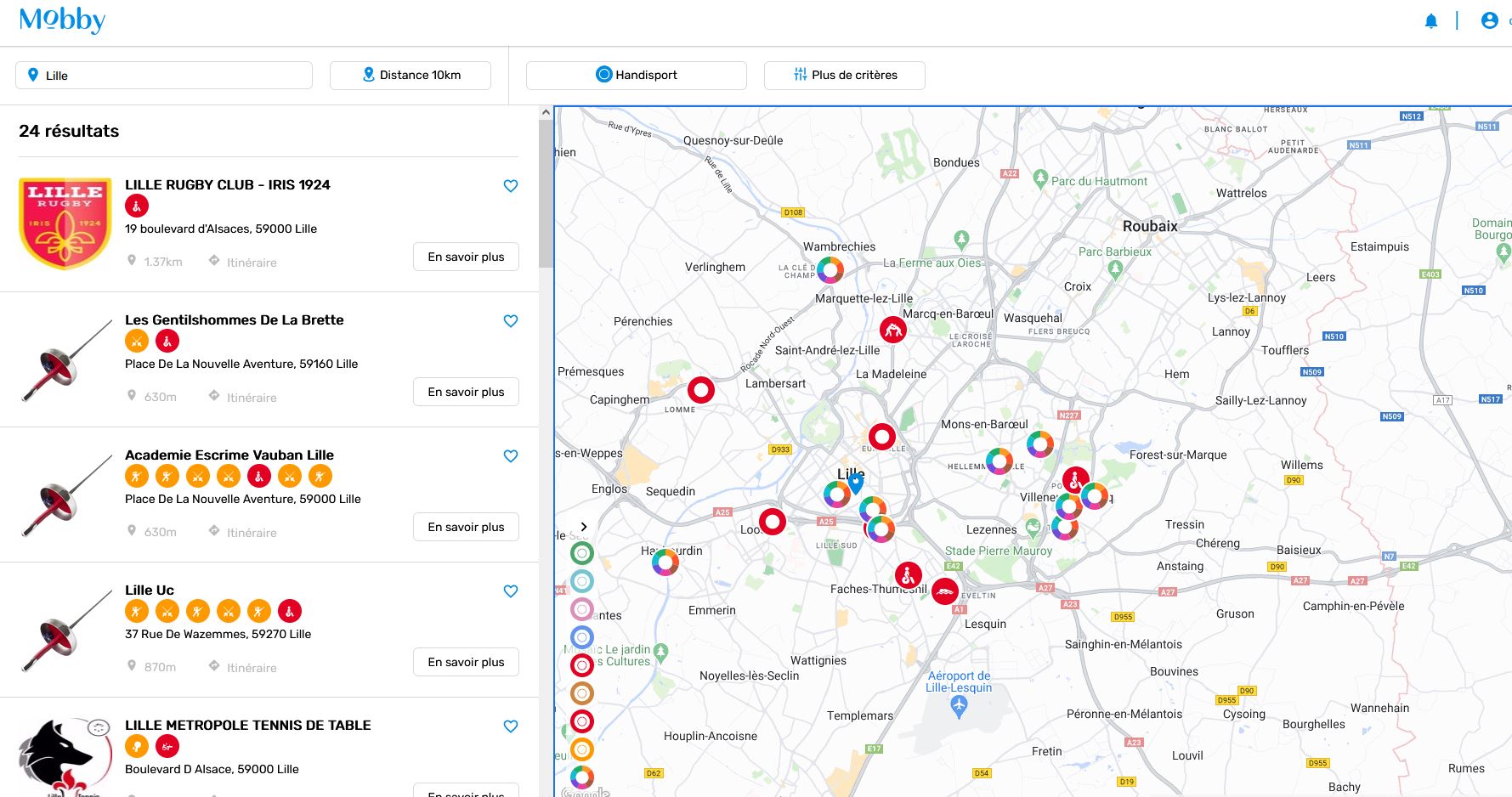The height and width of the screenshot is (797, 1512).
Task: Click the notification bell icon
Action: coord(1431,21)
